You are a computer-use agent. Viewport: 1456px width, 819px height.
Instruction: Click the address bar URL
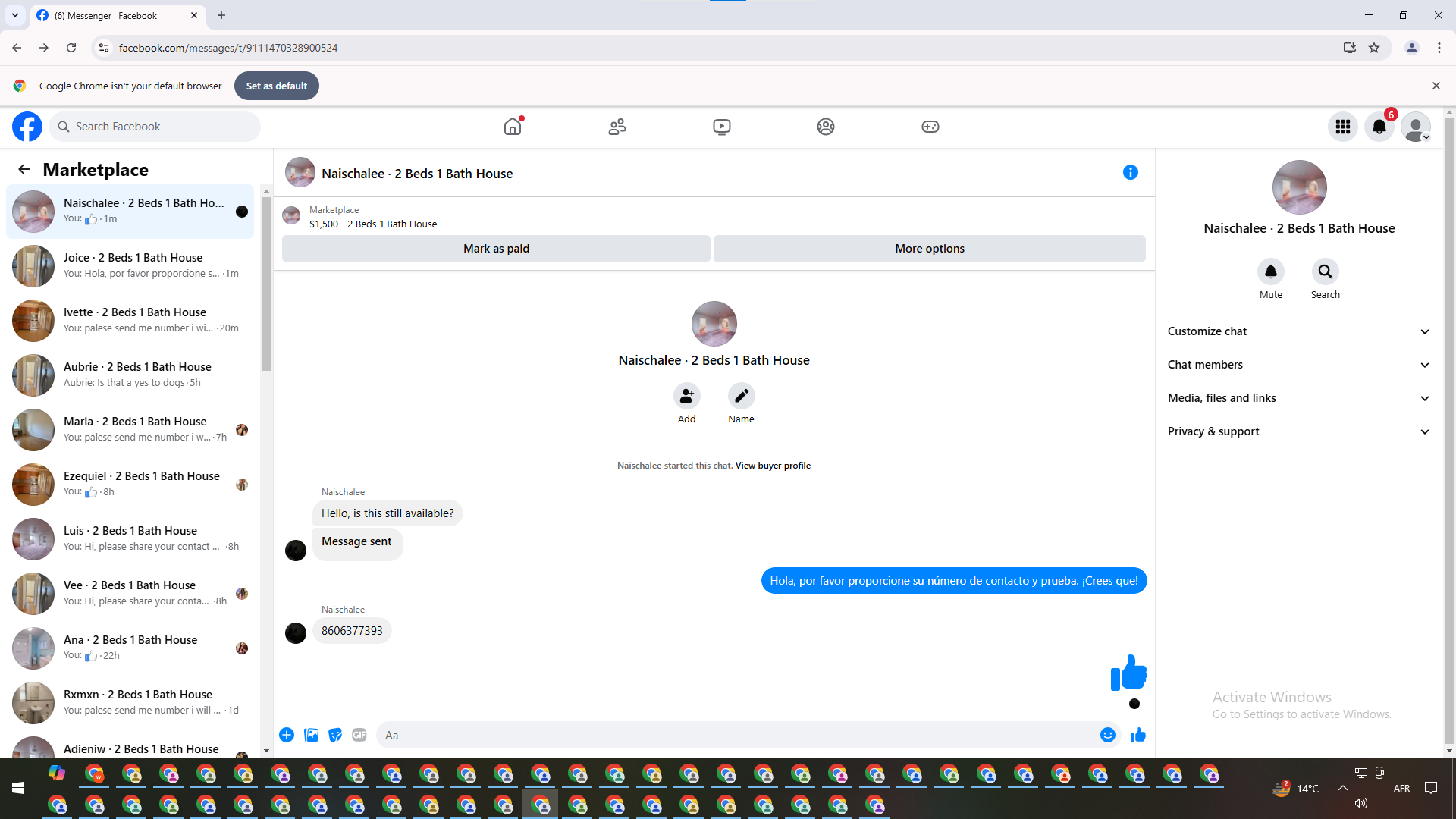(x=228, y=48)
